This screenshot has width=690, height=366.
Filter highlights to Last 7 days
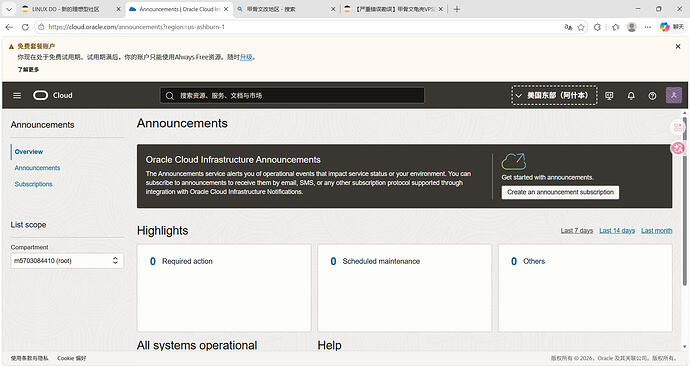click(576, 231)
